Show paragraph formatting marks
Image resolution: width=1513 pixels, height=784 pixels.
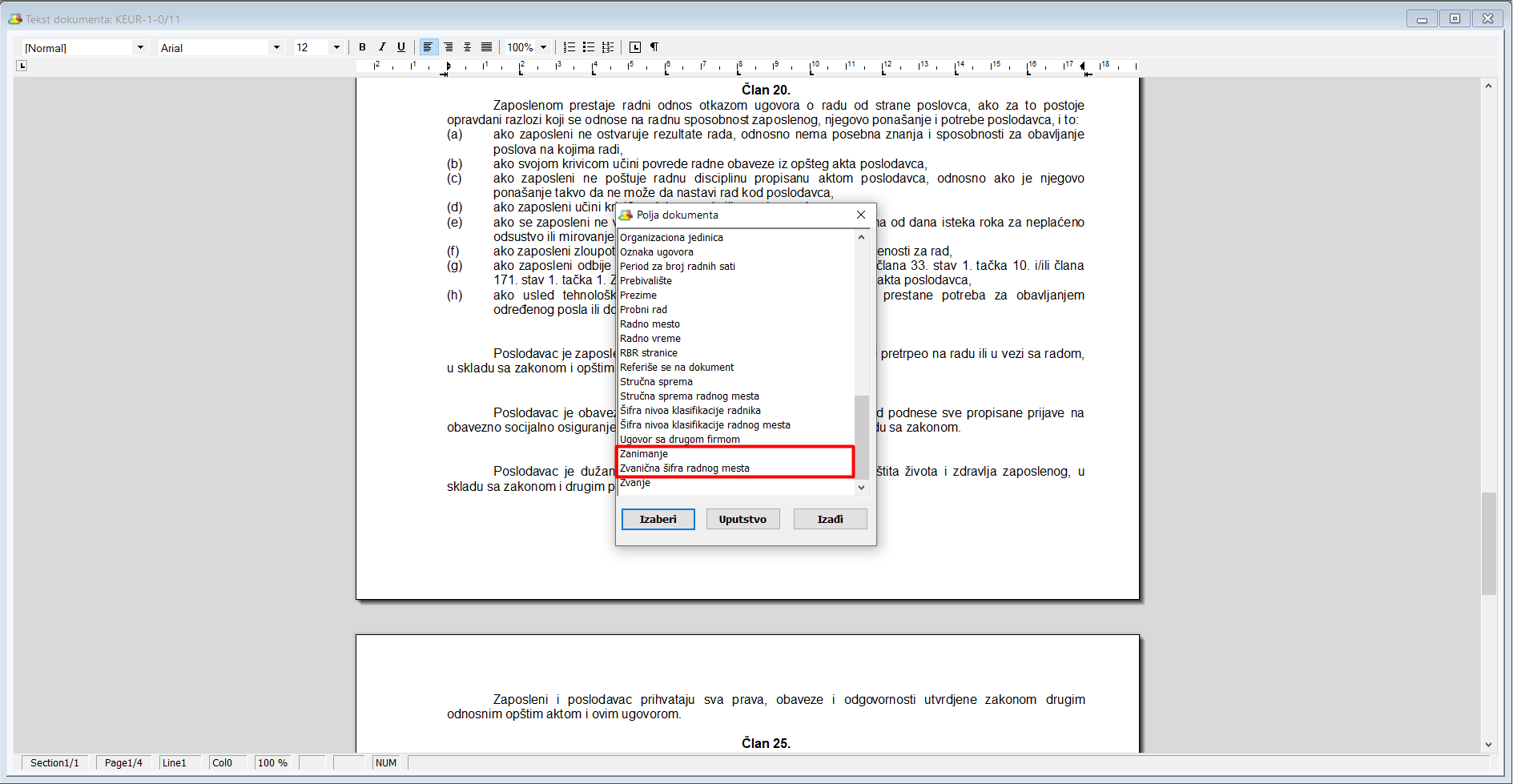pos(654,47)
